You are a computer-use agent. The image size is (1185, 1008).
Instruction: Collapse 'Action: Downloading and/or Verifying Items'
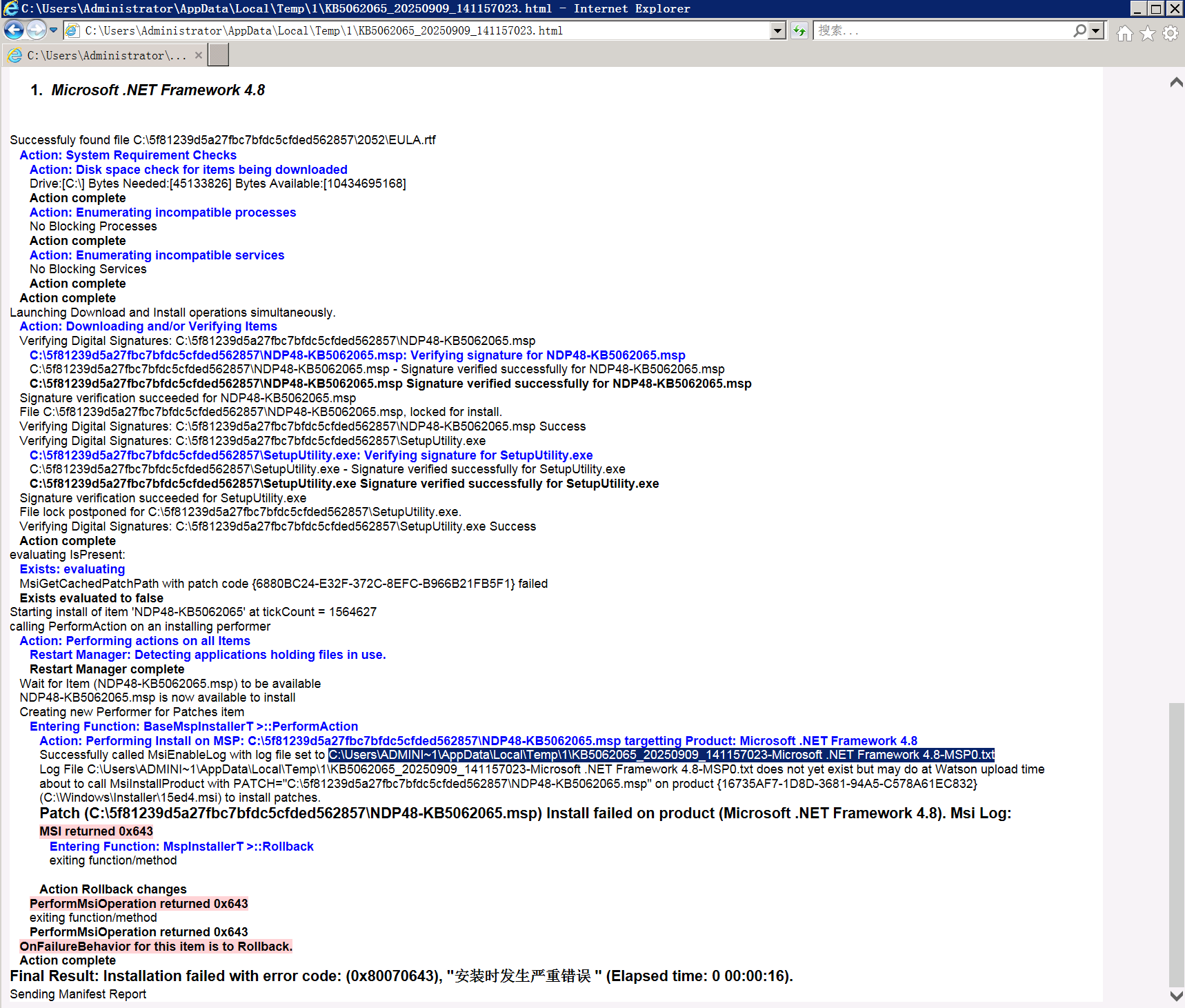click(x=148, y=326)
